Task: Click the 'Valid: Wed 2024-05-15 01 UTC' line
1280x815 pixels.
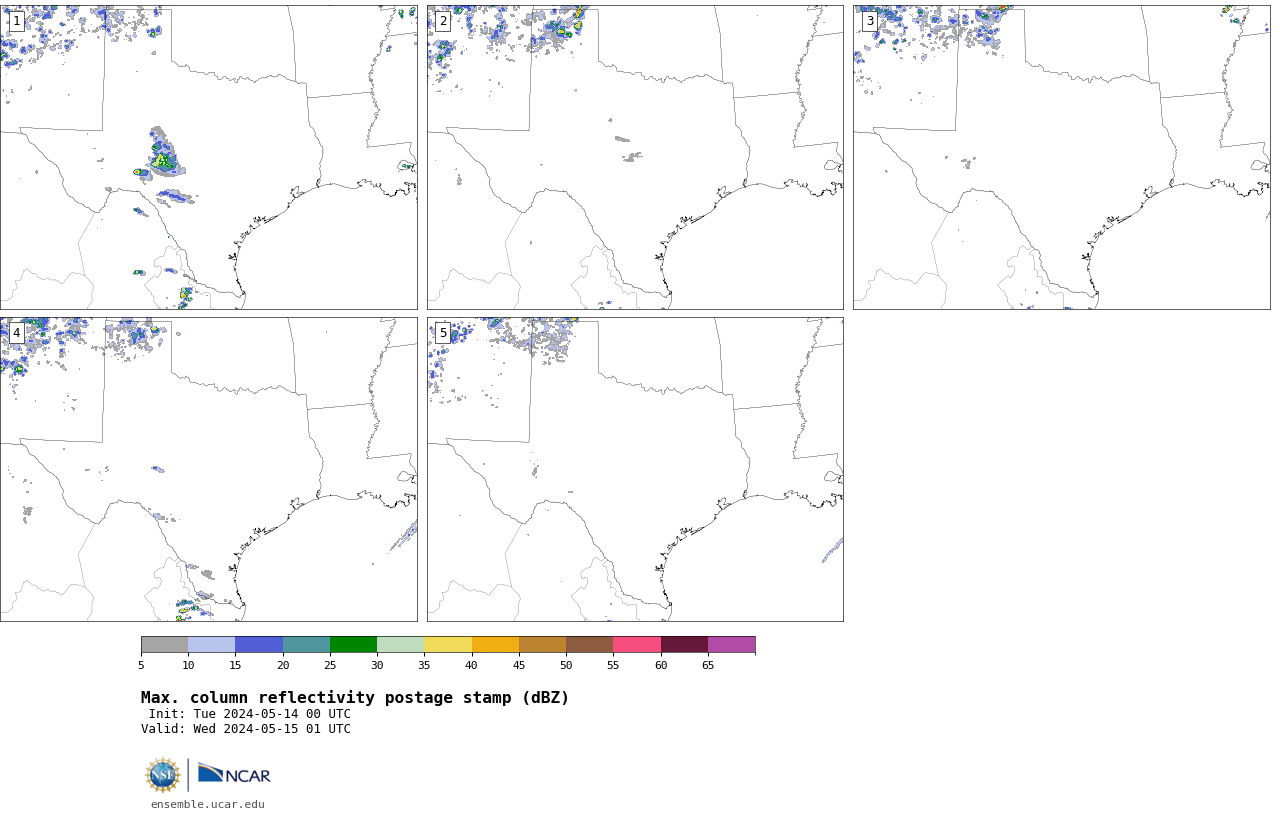Action: click(x=246, y=729)
